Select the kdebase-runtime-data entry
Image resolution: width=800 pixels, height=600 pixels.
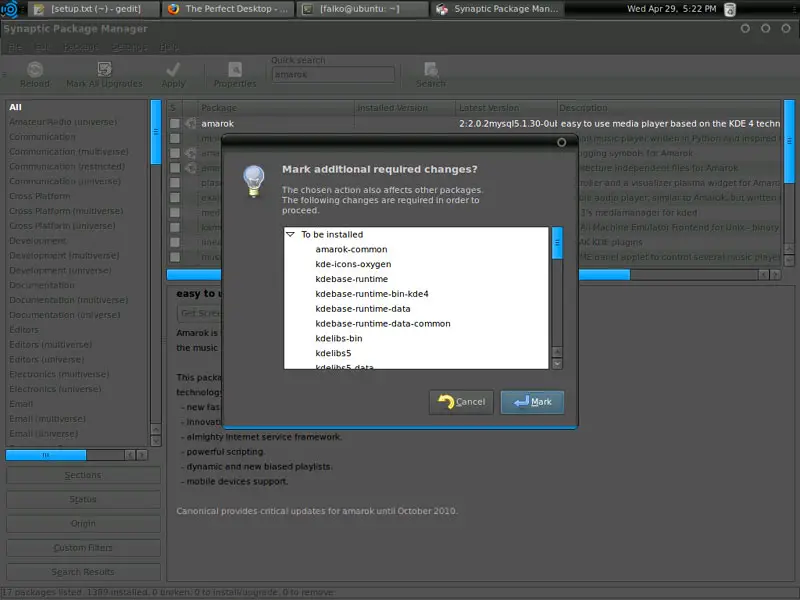363,309
